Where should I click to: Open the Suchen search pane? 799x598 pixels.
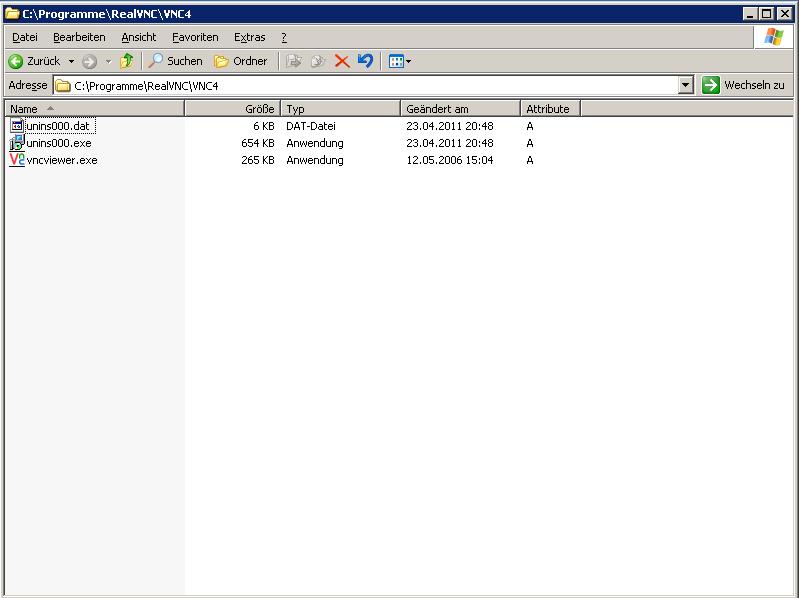pos(175,61)
